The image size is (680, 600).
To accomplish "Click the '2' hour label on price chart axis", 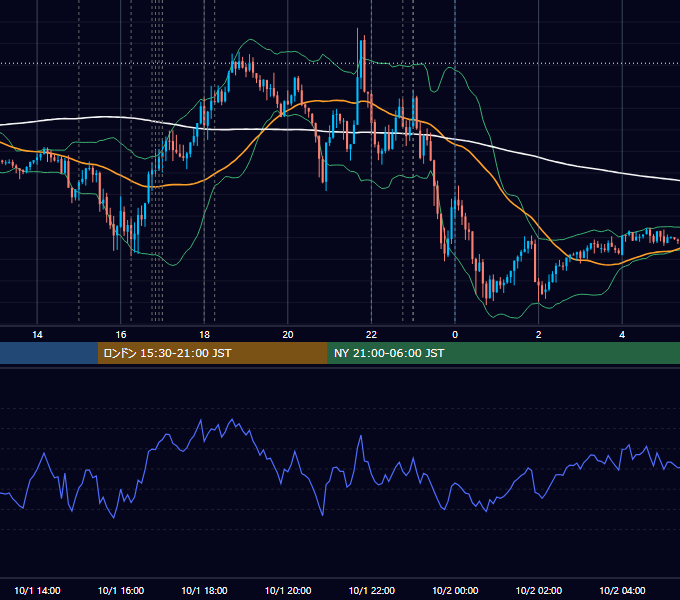I will coord(539,335).
